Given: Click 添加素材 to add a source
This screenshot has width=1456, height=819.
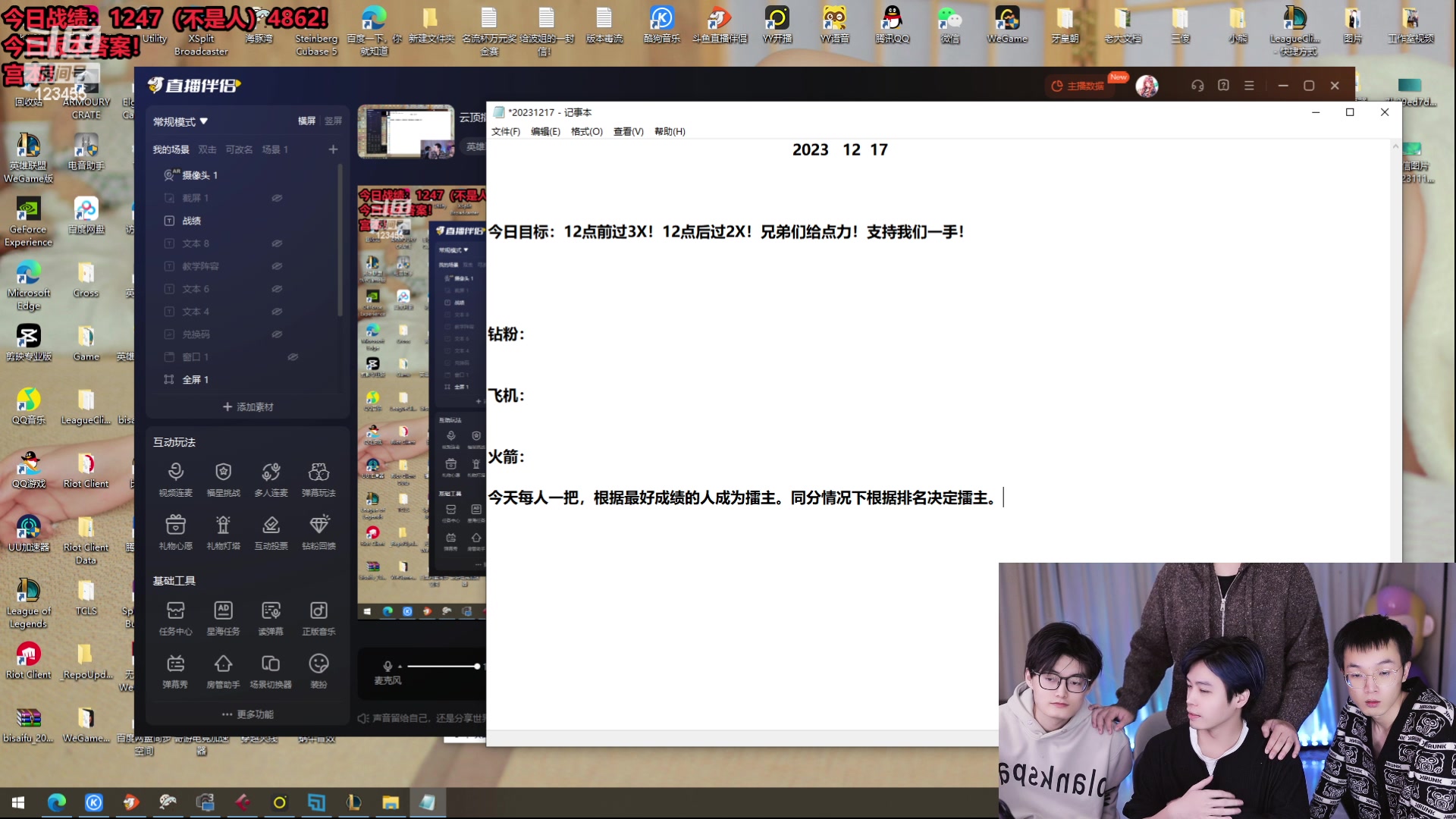Looking at the screenshot, I should click(x=246, y=407).
